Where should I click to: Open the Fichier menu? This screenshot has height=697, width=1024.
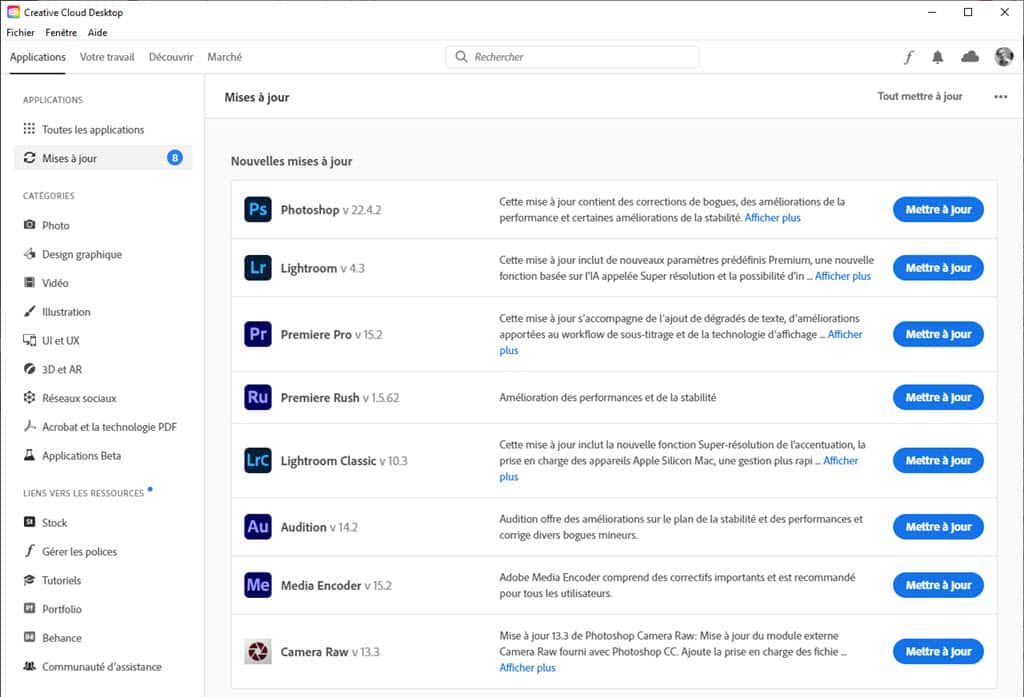click(20, 33)
